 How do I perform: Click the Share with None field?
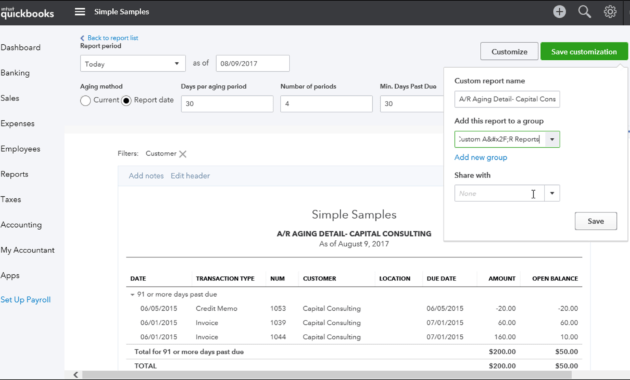click(499, 193)
